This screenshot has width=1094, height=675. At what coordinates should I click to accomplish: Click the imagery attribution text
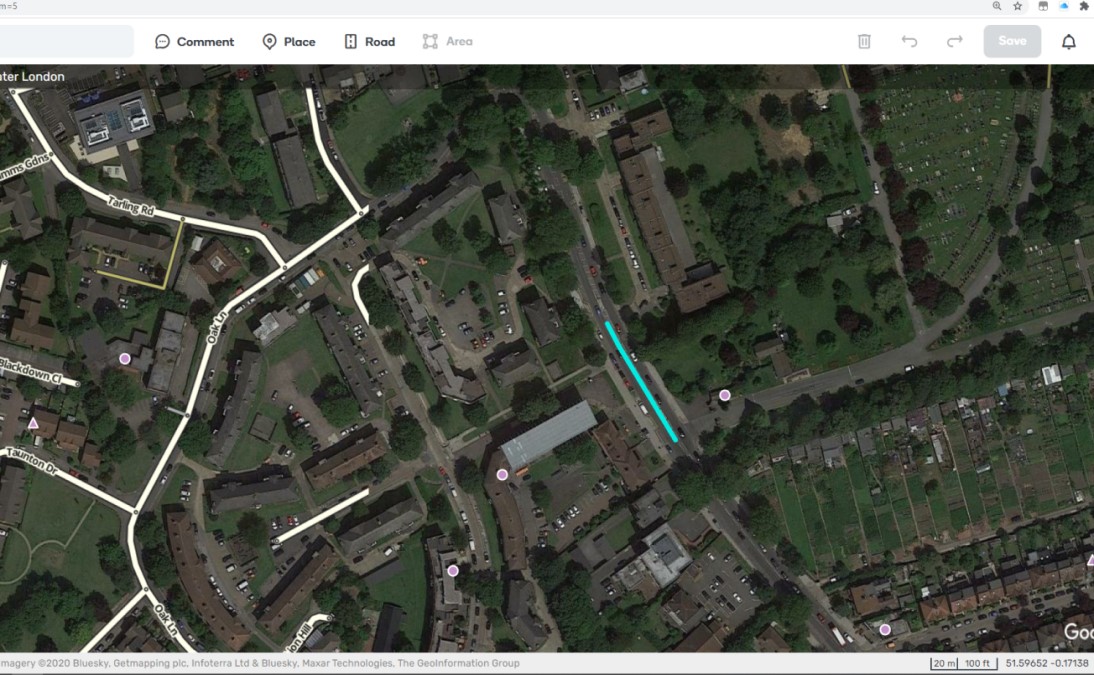[x=260, y=663]
